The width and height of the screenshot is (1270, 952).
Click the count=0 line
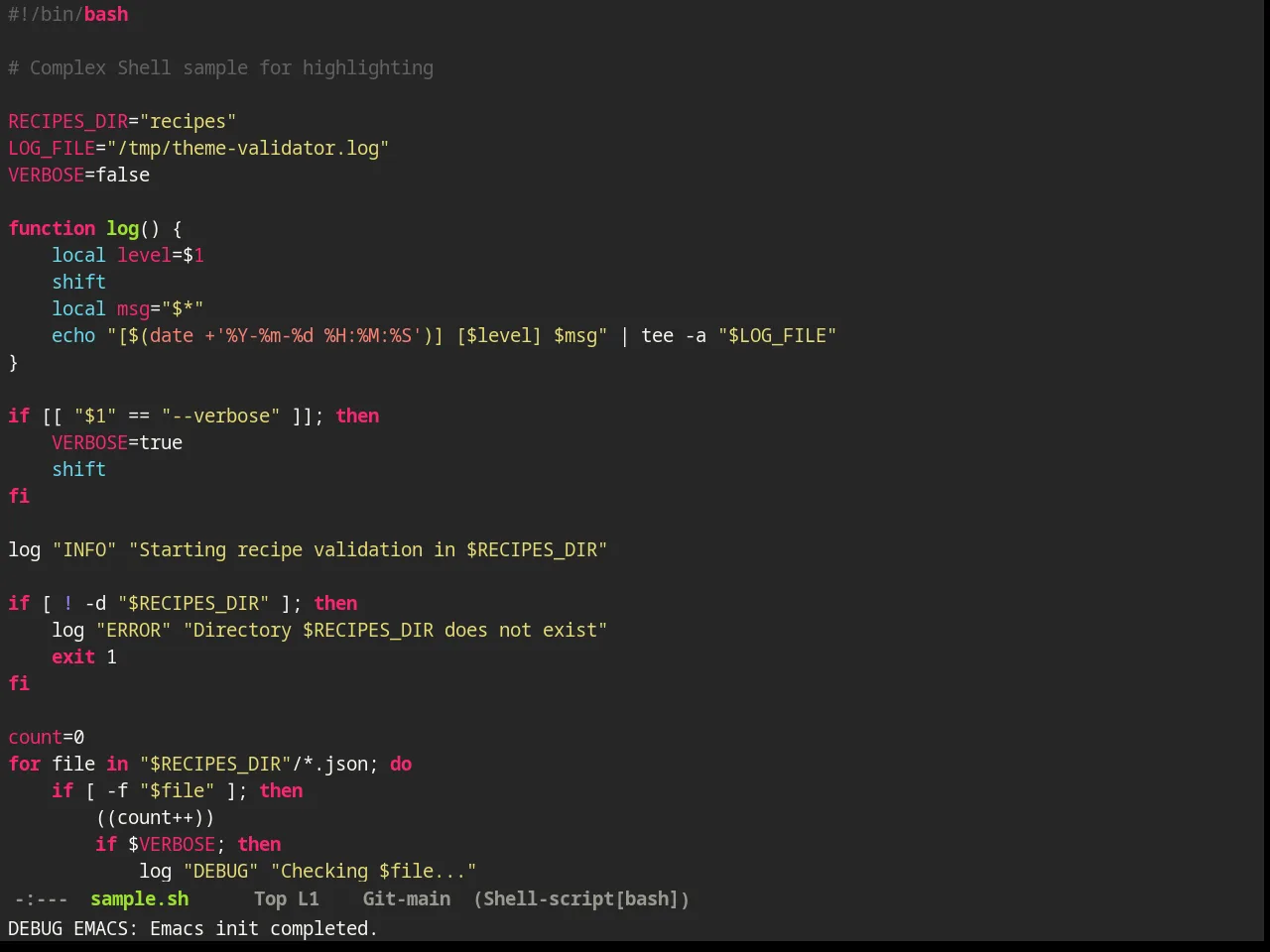tap(47, 737)
